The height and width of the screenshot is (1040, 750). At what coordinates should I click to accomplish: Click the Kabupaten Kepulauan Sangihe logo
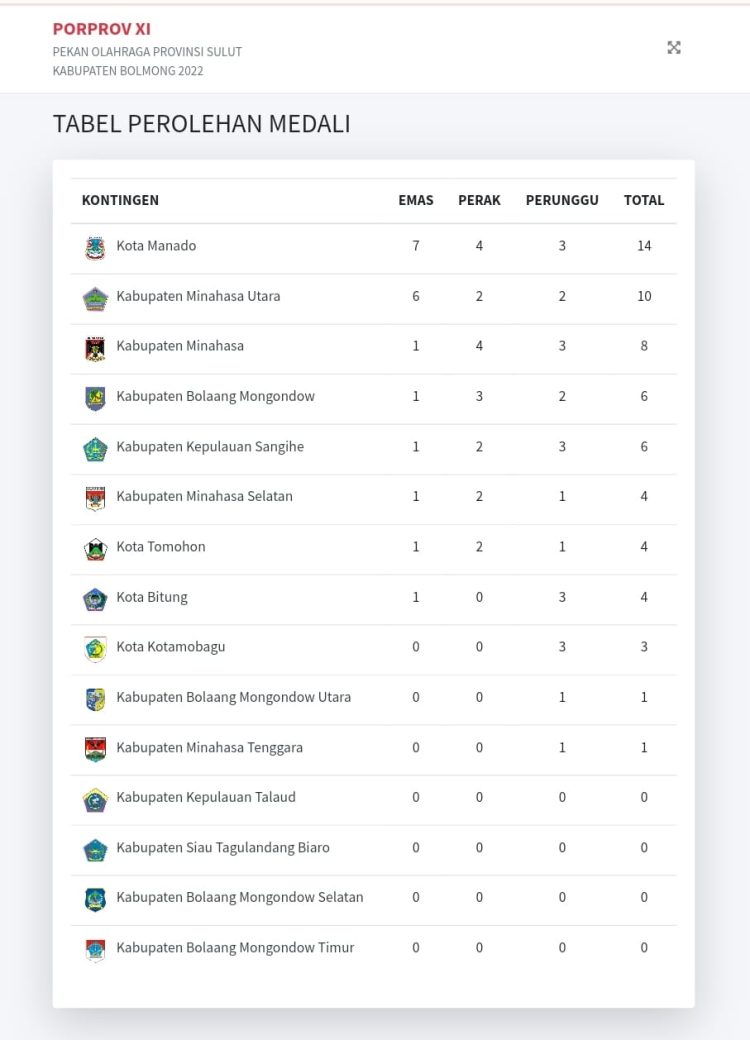(x=95, y=448)
